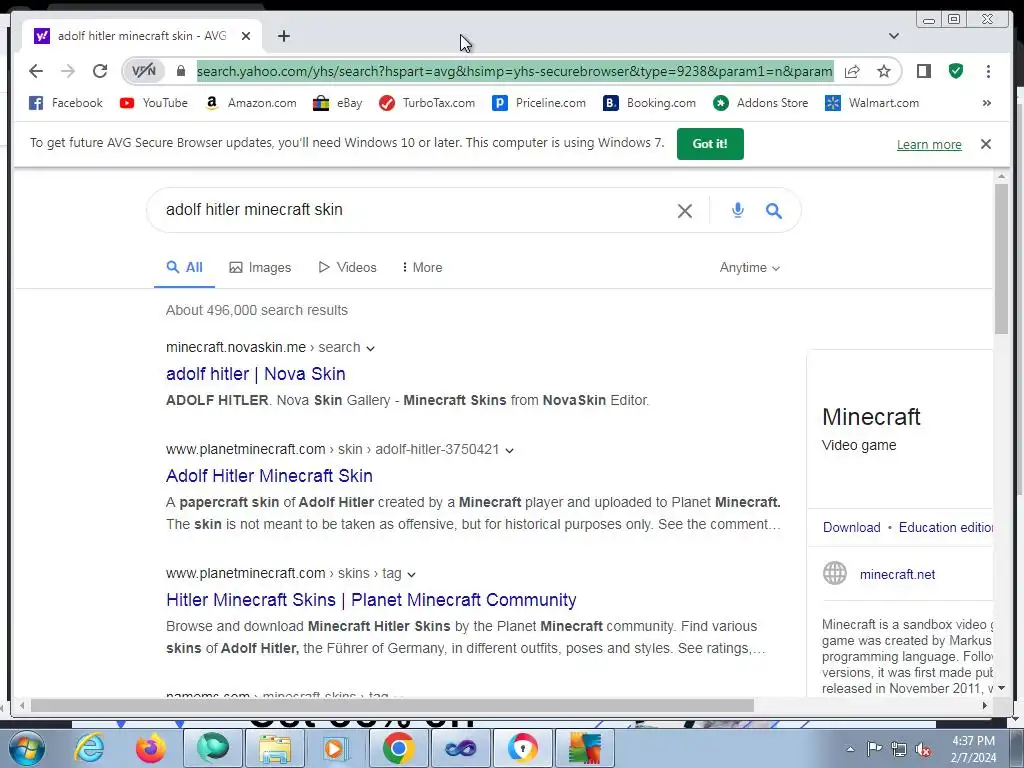
Task: Go back using the browser back arrow
Action: coord(36,71)
